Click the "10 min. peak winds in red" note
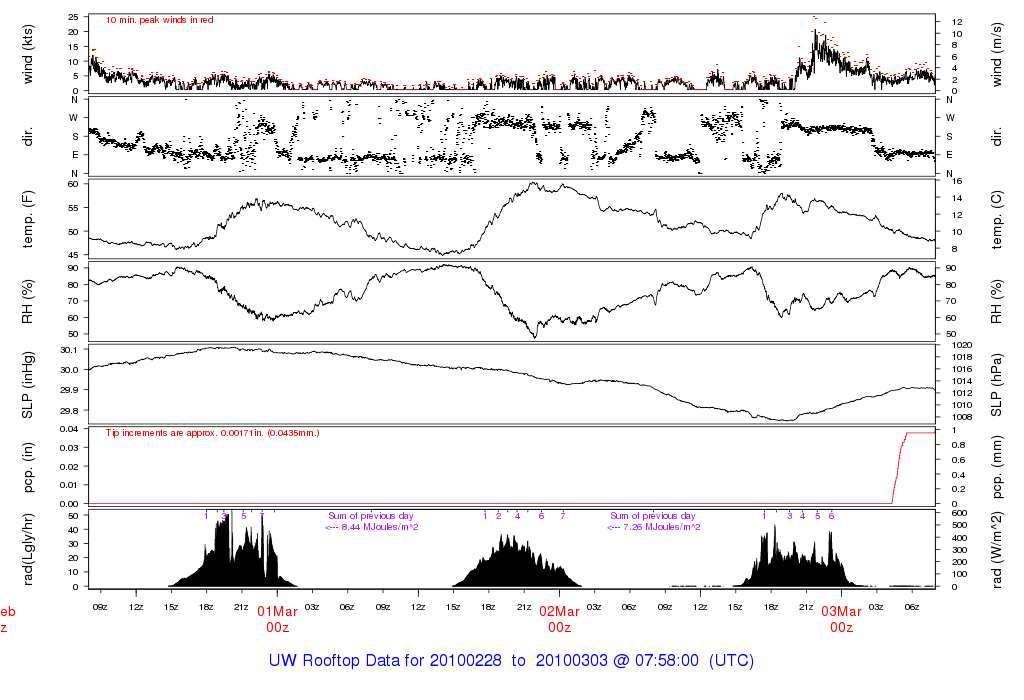The height and width of the screenshot is (700, 1024). point(159,20)
